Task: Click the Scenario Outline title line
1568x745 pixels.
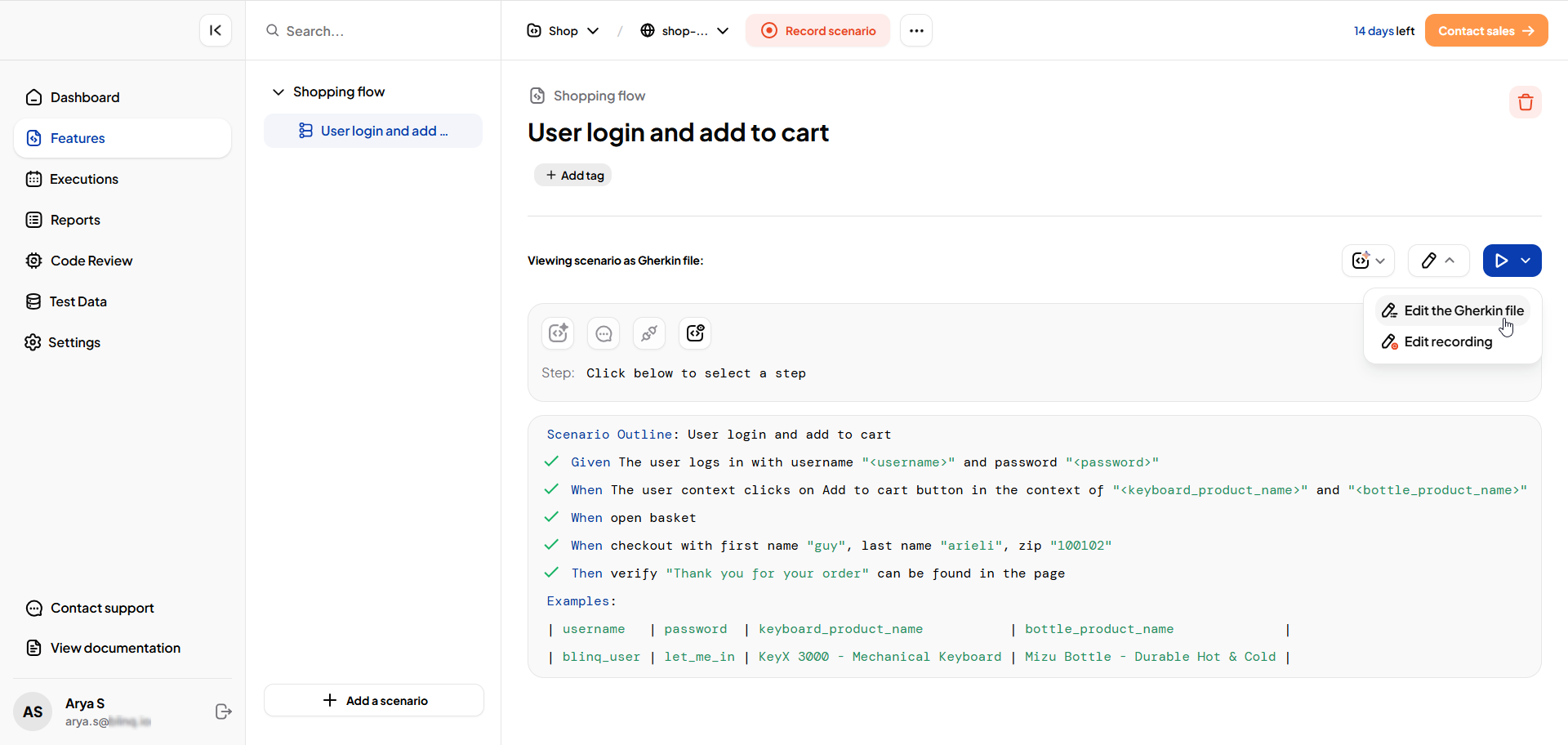Action: (x=719, y=435)
